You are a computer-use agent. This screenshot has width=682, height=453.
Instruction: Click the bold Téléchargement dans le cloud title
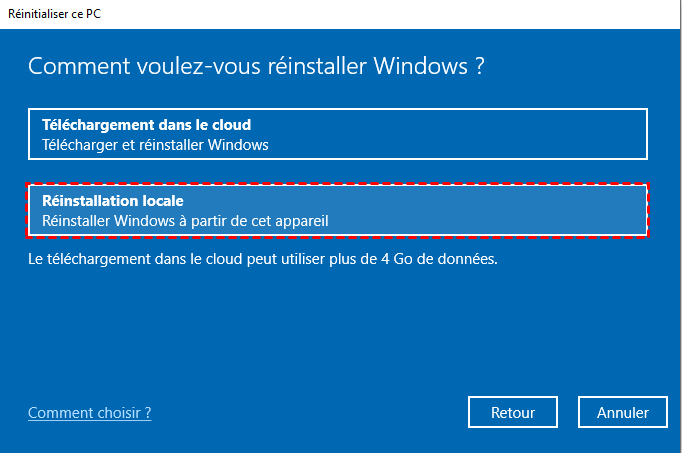tap(146, 125)
